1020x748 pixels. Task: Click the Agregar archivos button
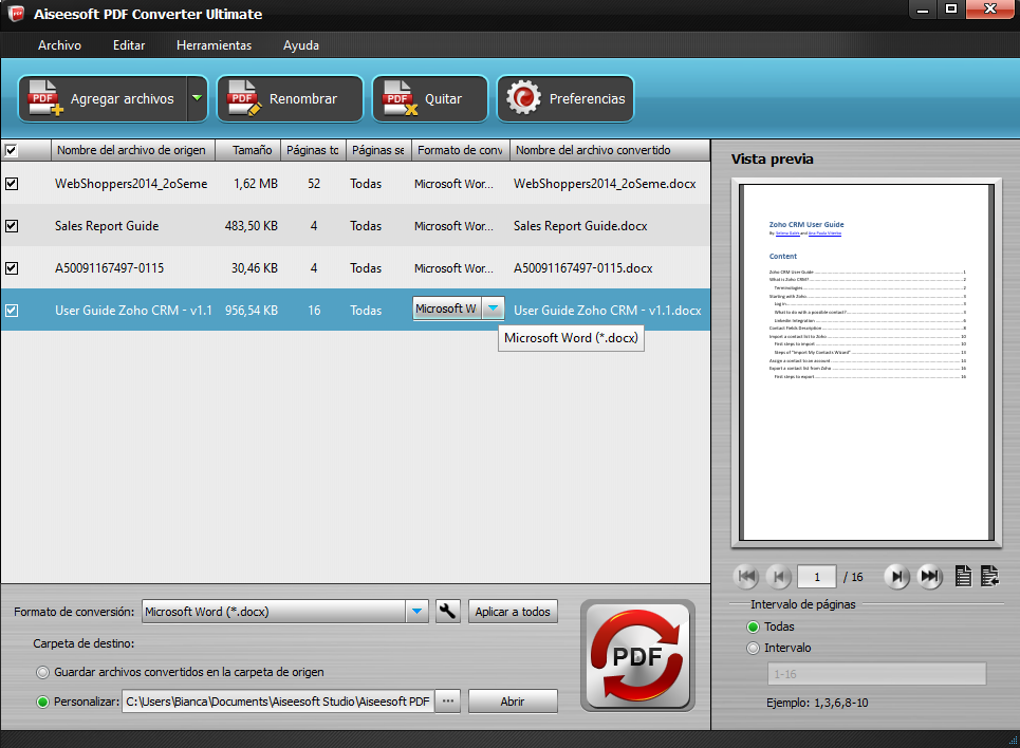coord(103,99)
